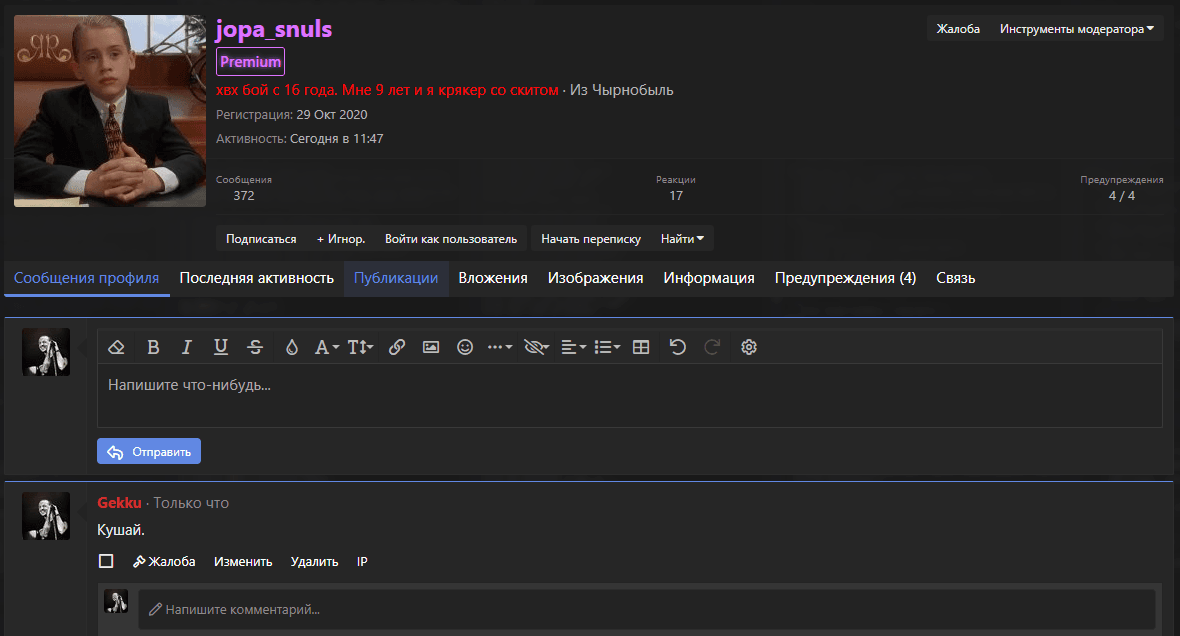1180x636 pixels.
Task: Open the smiley emoji picker
Action: pyautogui.click(x=465, y=347)
